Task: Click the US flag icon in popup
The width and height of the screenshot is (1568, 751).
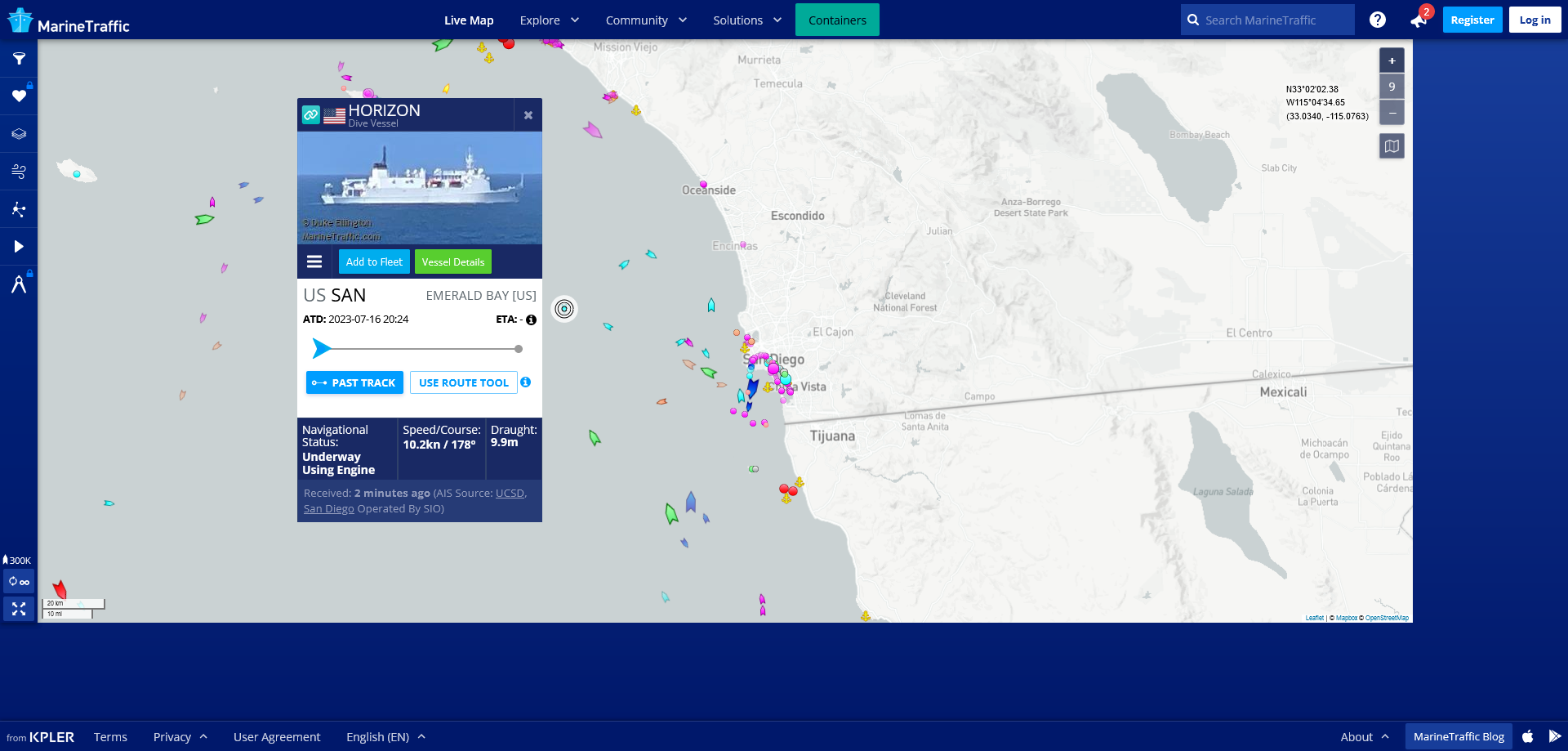Action: click(334, 116)
